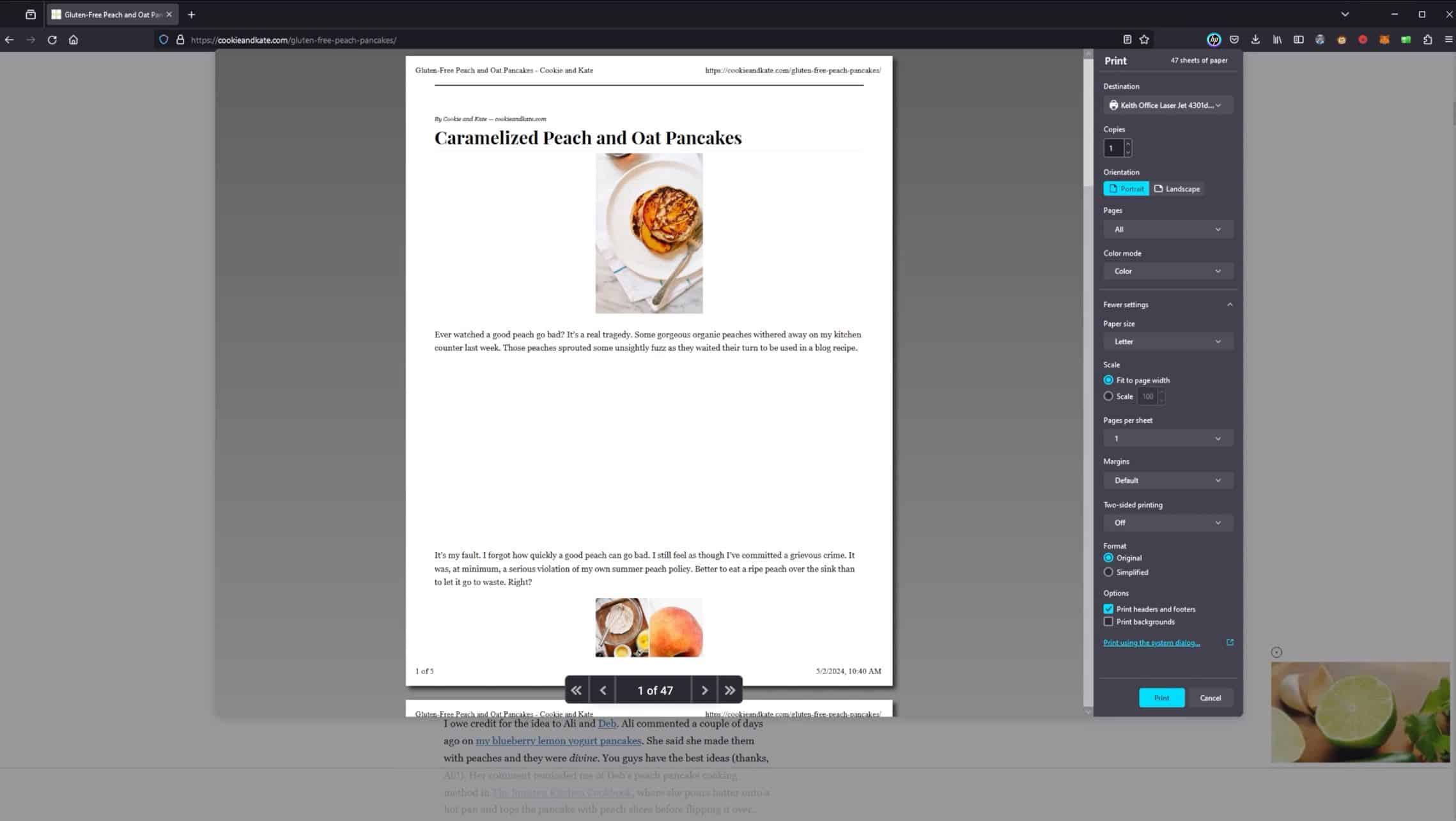Open the Downloads toolbar icon
The width and height of the screenshot is (1456, 821).
pos(1255,40)
